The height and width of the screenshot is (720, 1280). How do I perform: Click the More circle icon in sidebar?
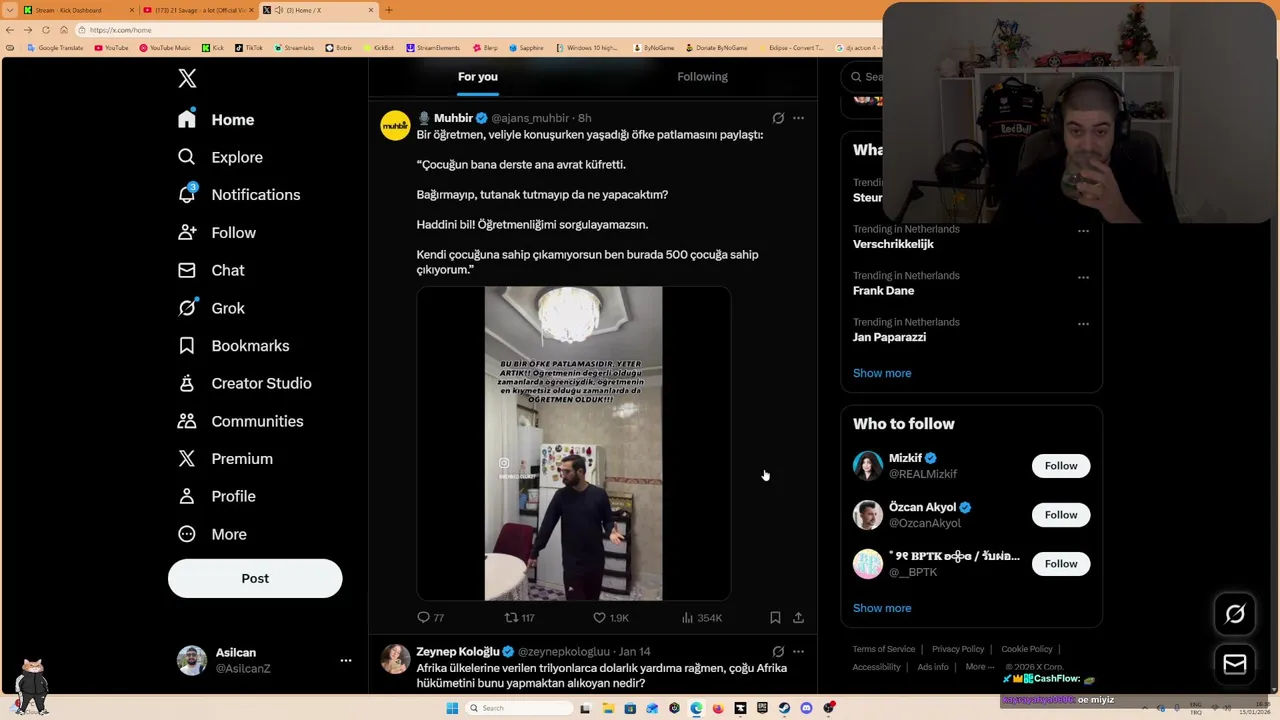click(187, 534)
